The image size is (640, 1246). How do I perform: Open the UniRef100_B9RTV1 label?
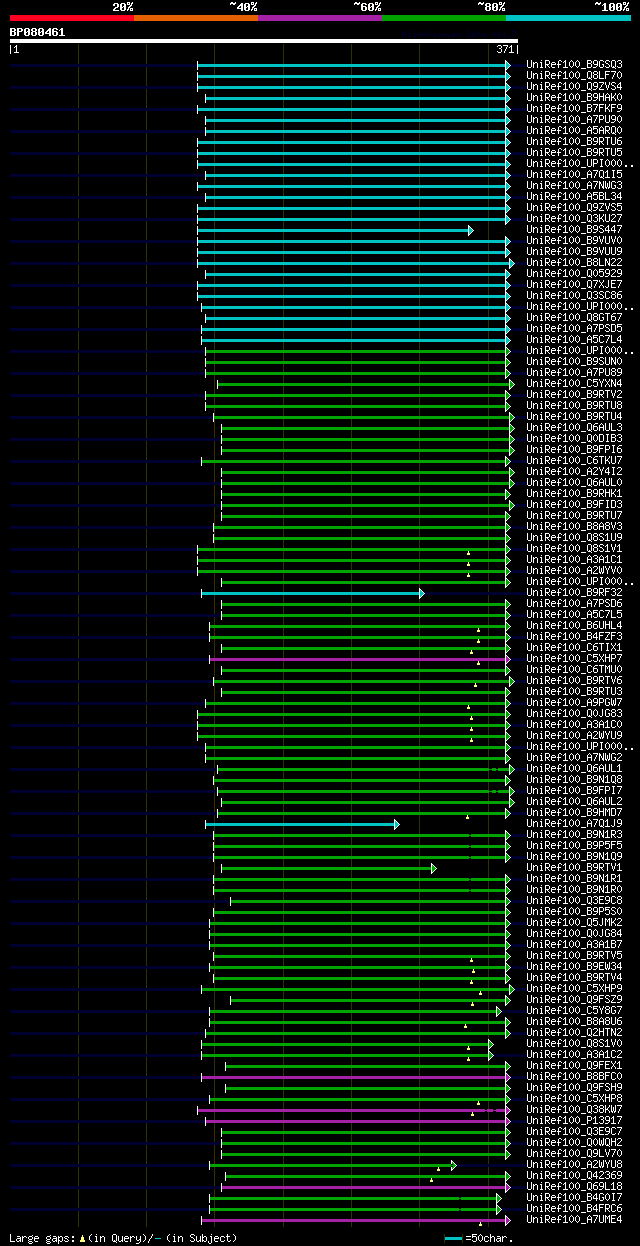(575, 867)
